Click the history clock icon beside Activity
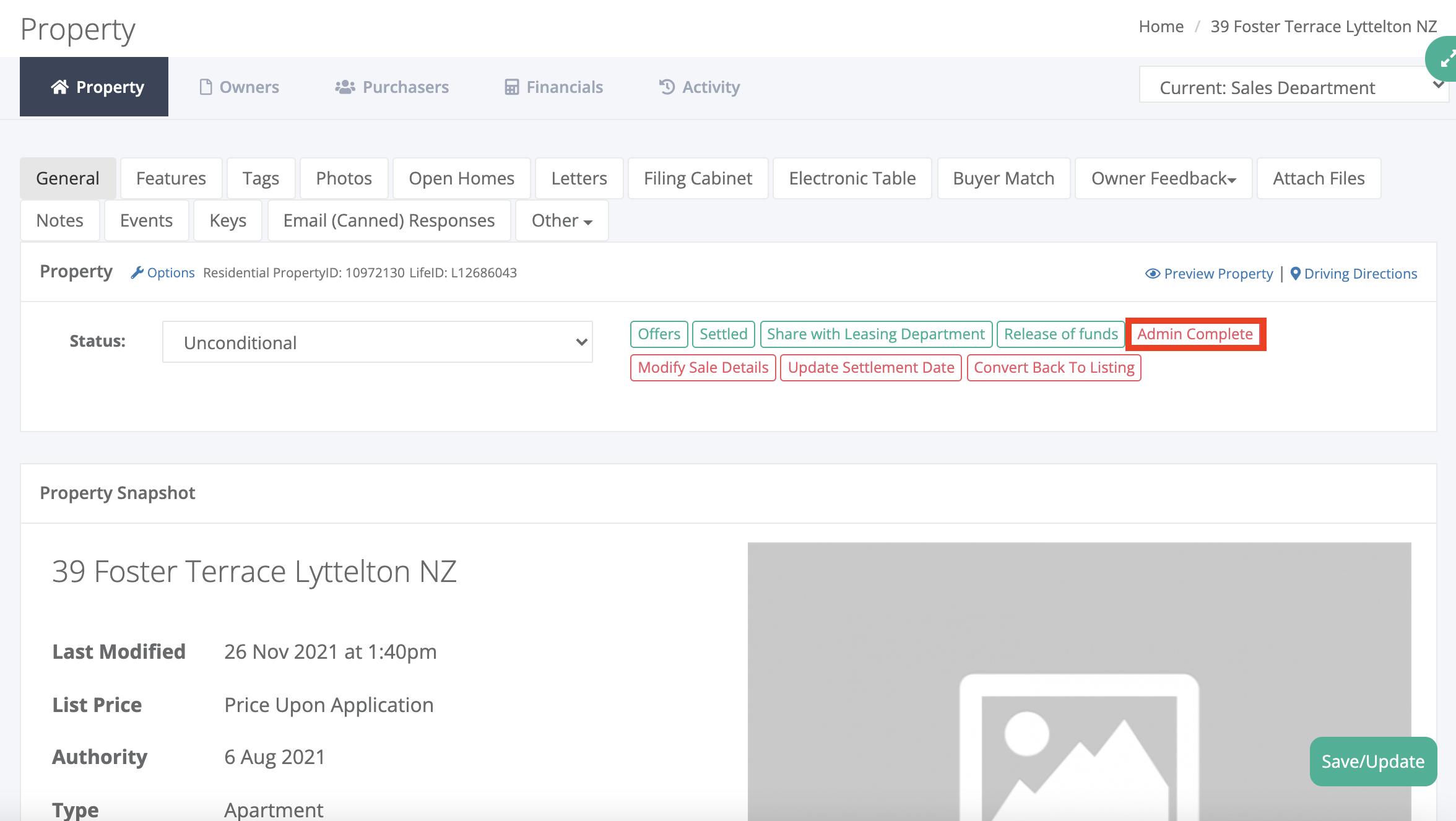Screen dimensions: 1456x821 tap(667, 87)
